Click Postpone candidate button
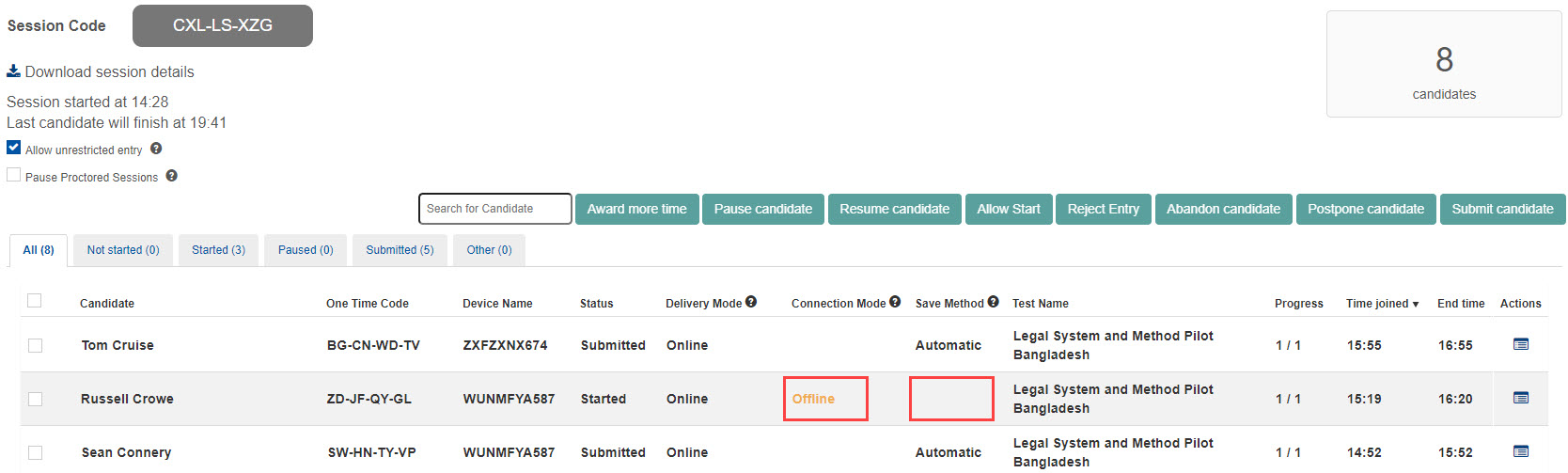Viewport: 1568px width, 473px height. pyautogui.click(x=1366, y=209)
